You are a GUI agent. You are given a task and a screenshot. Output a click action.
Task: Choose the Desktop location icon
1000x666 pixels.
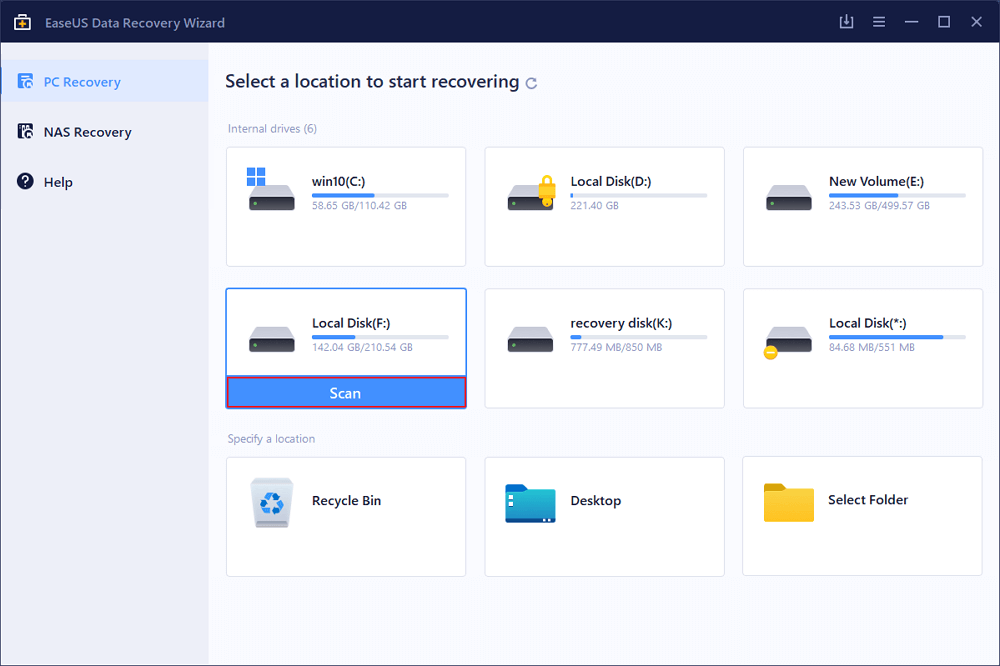pyautogui.click(x=530, y=503)
